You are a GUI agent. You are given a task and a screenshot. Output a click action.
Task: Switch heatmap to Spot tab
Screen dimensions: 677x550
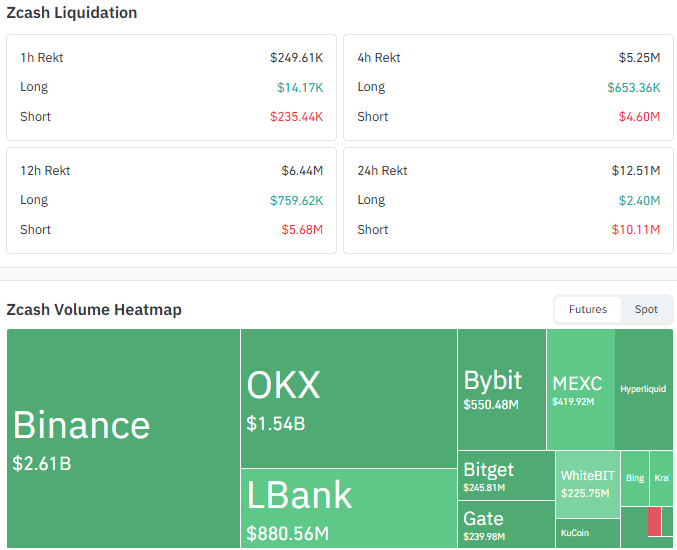646,309
